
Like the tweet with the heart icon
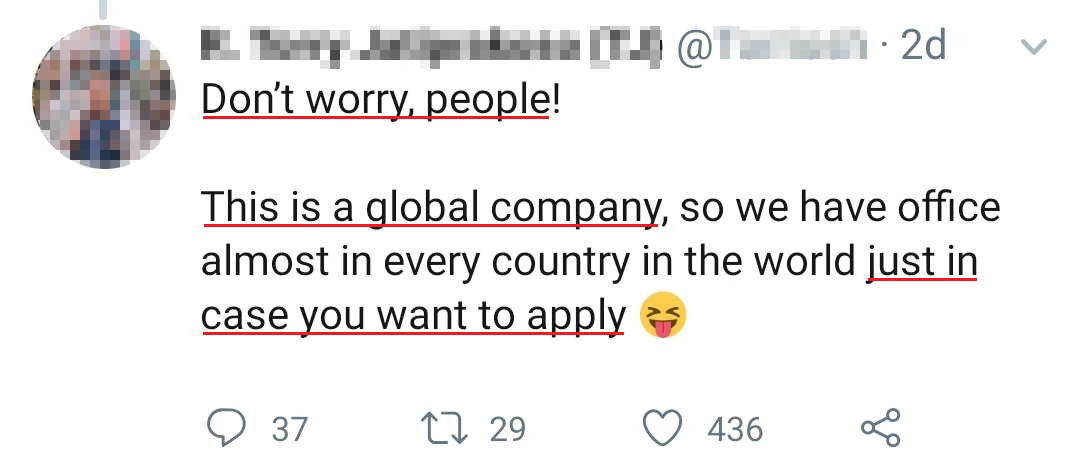662,428
